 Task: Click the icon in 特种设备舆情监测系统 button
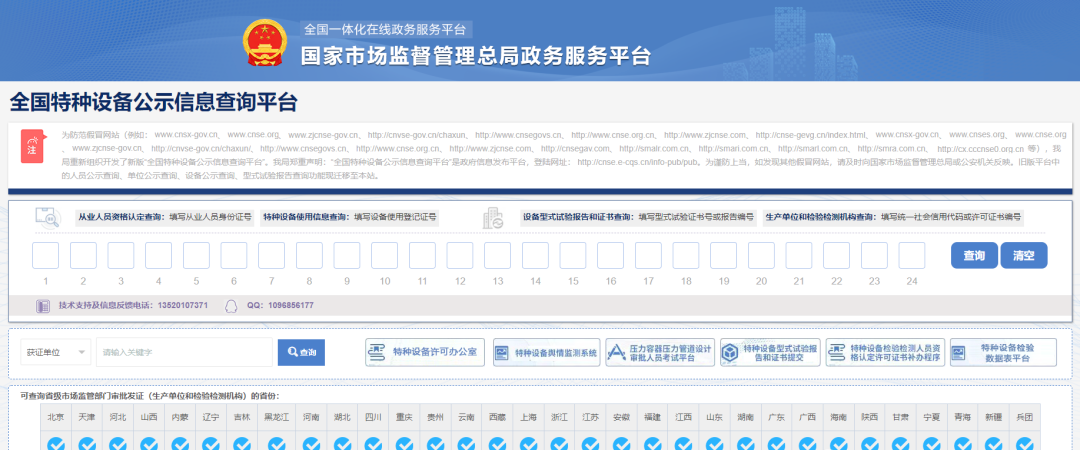click(x=501, y=353)
